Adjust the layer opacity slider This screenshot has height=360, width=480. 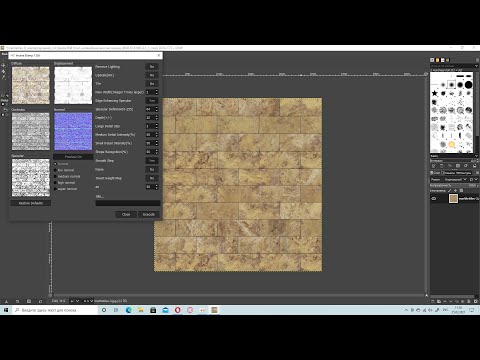pos(454,185)
